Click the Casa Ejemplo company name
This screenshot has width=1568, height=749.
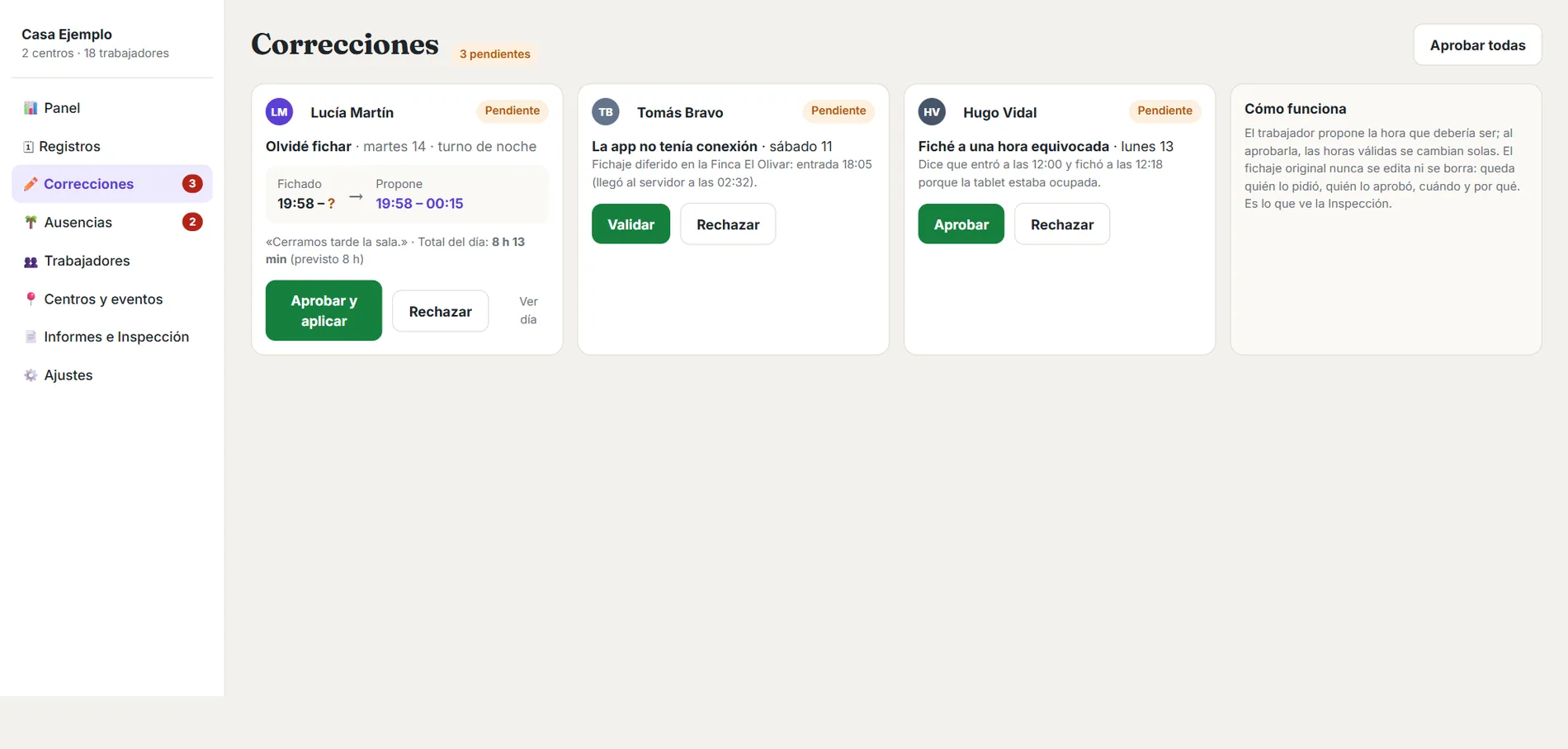67,34
